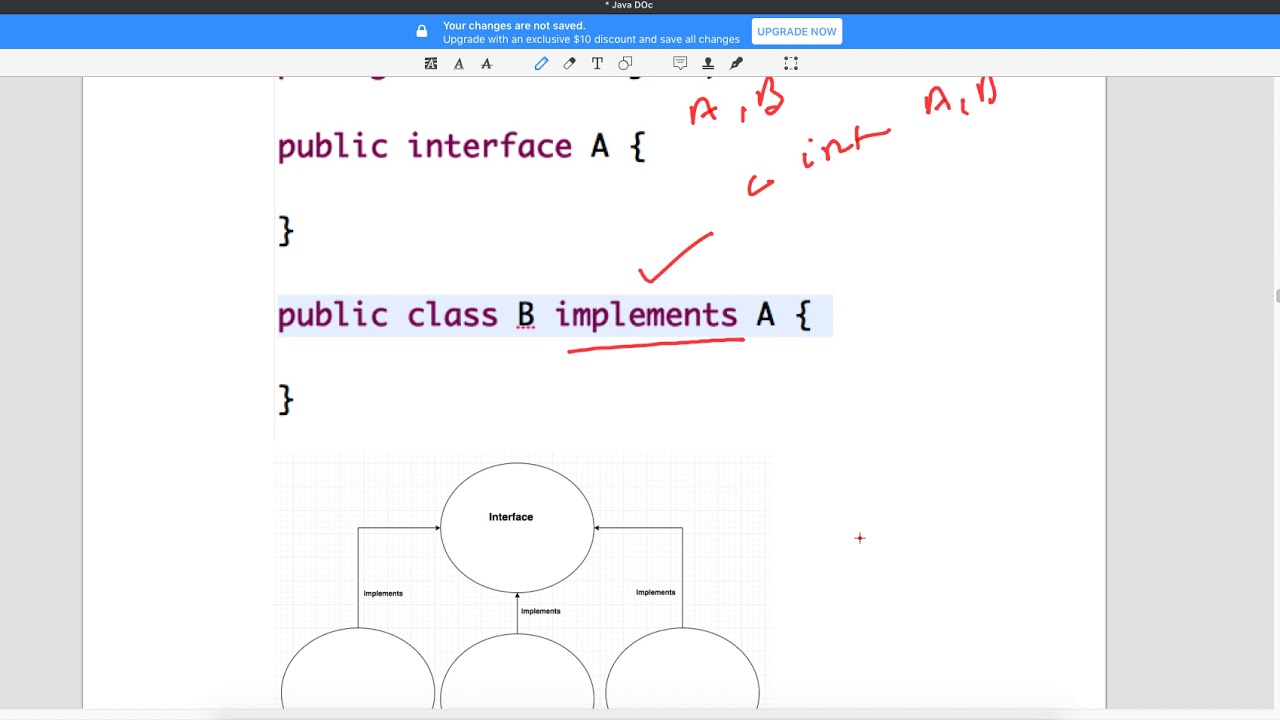
Task: Click the leftmost 'Implements' label in diagram
Action: [x=383, y=593]
